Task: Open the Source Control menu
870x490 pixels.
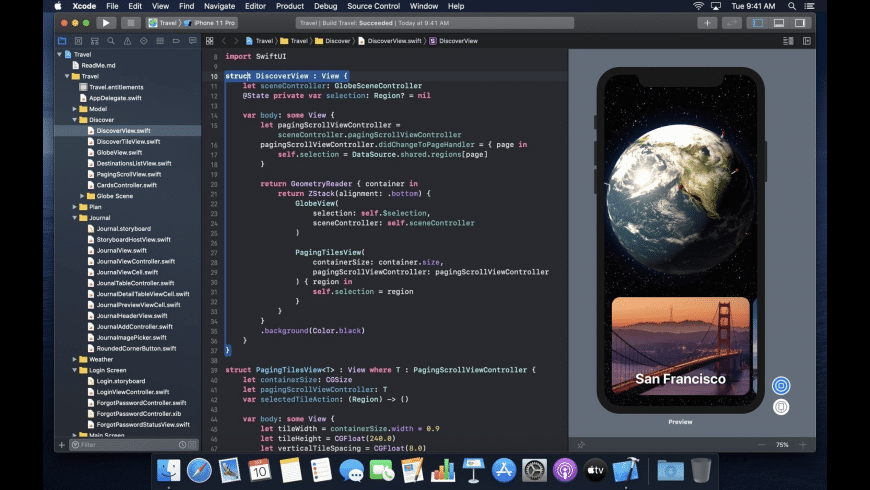Action: pyautogui.click(x=375, y=6)
